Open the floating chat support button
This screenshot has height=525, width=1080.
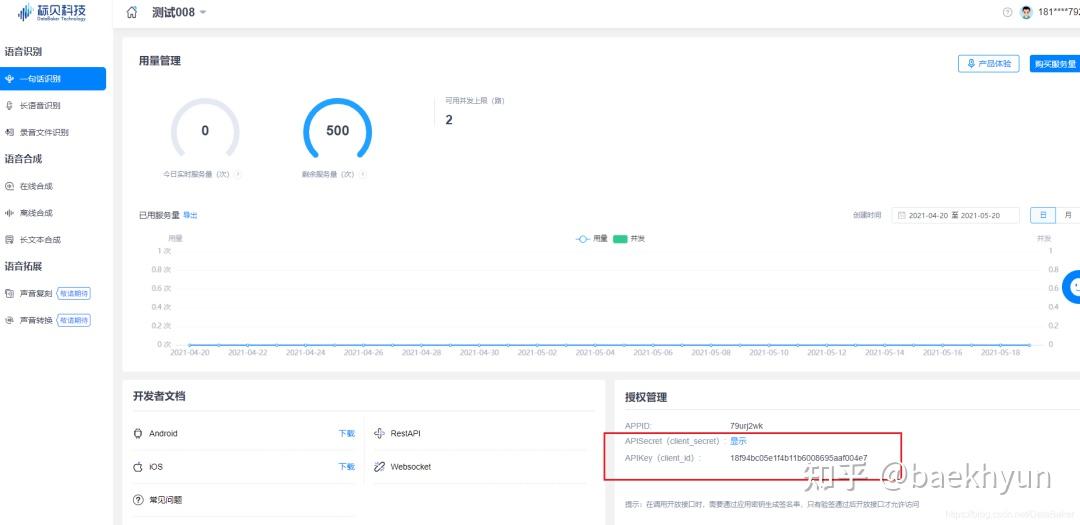1072,287
